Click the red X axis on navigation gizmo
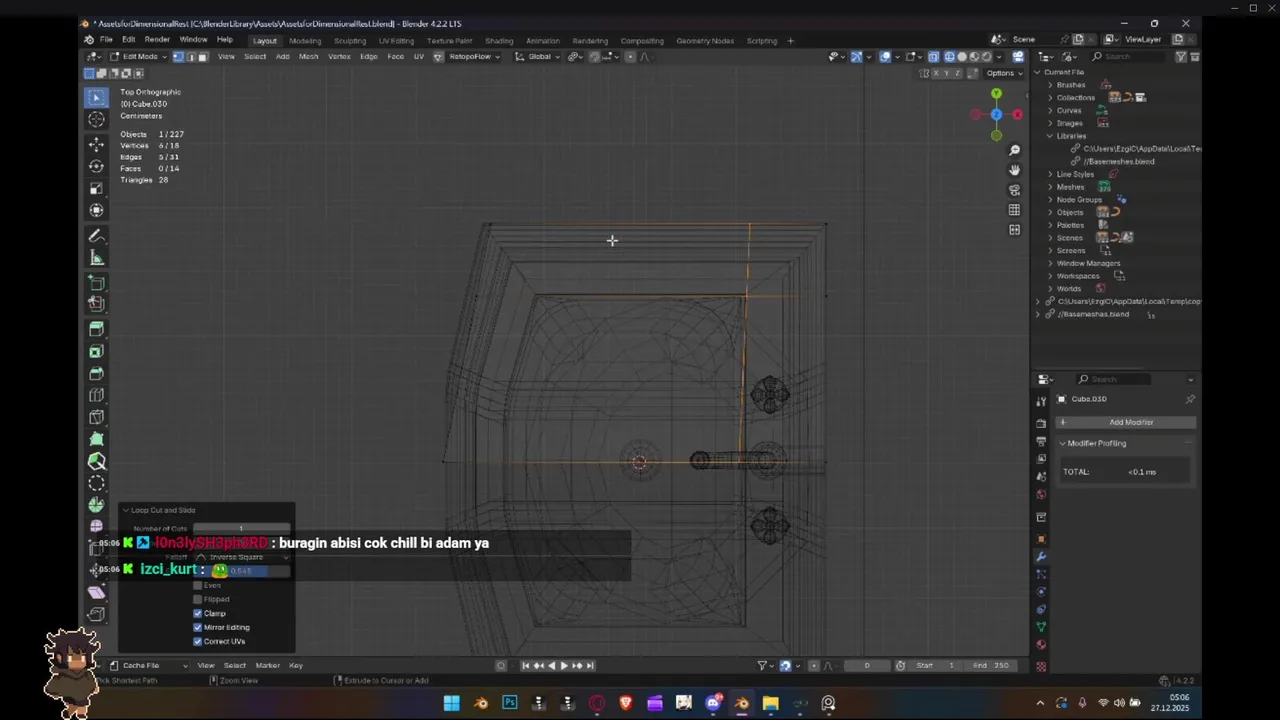The image size is (1280, 720). [1017, 114]
